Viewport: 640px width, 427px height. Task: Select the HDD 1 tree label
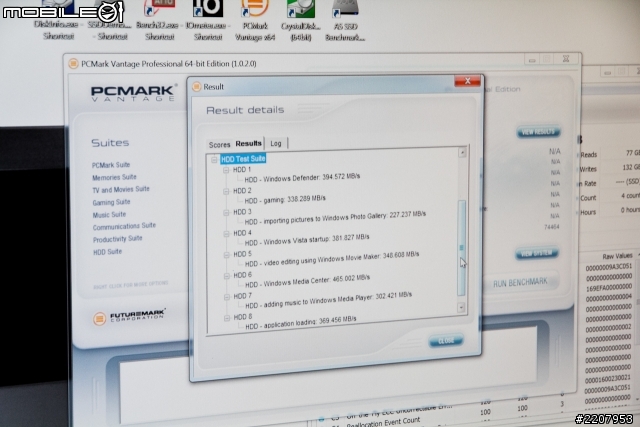click(x=242, y=169)
